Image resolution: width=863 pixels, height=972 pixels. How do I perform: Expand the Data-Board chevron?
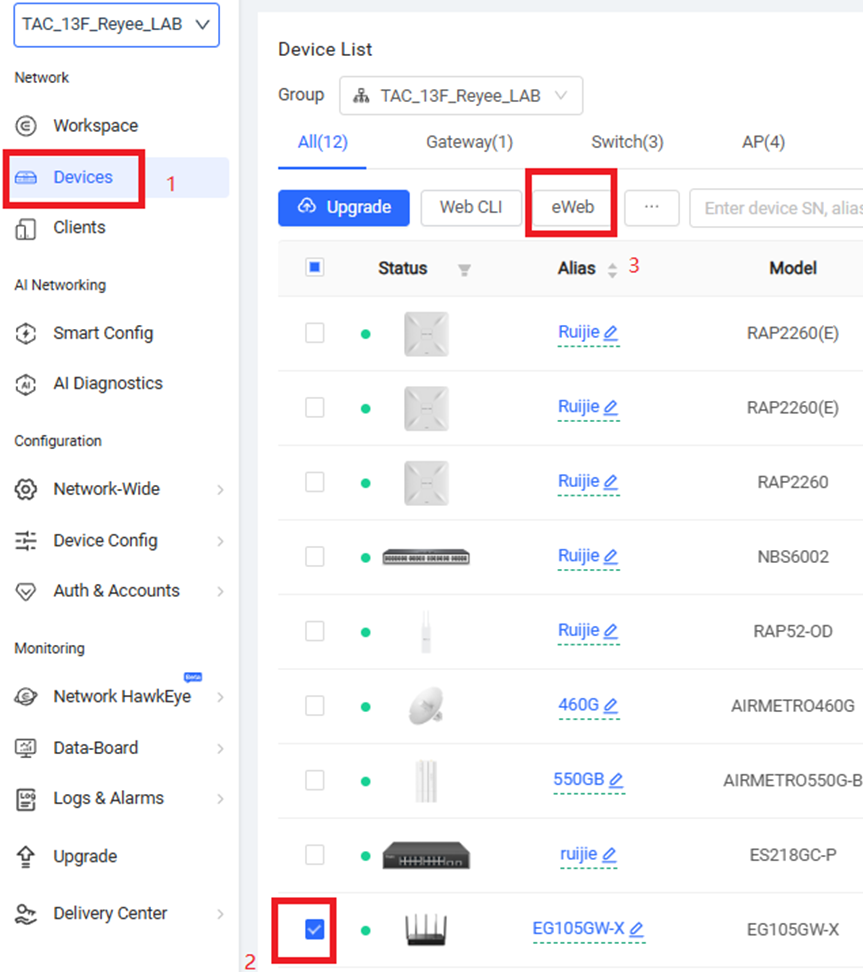[x=220, y=749]
